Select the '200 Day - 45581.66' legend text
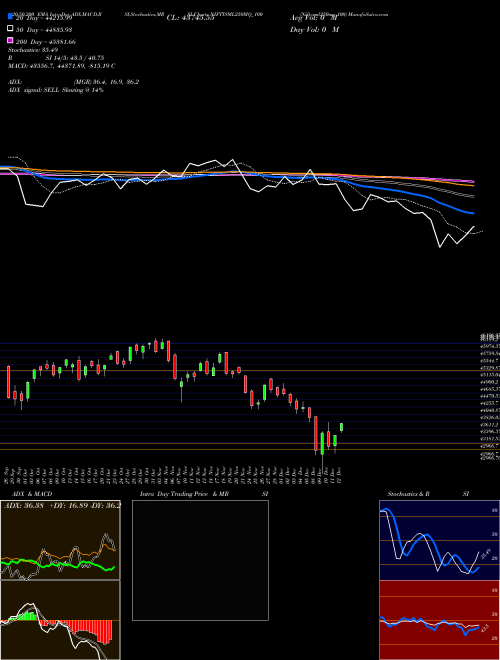500x660 pixels. 46,42
